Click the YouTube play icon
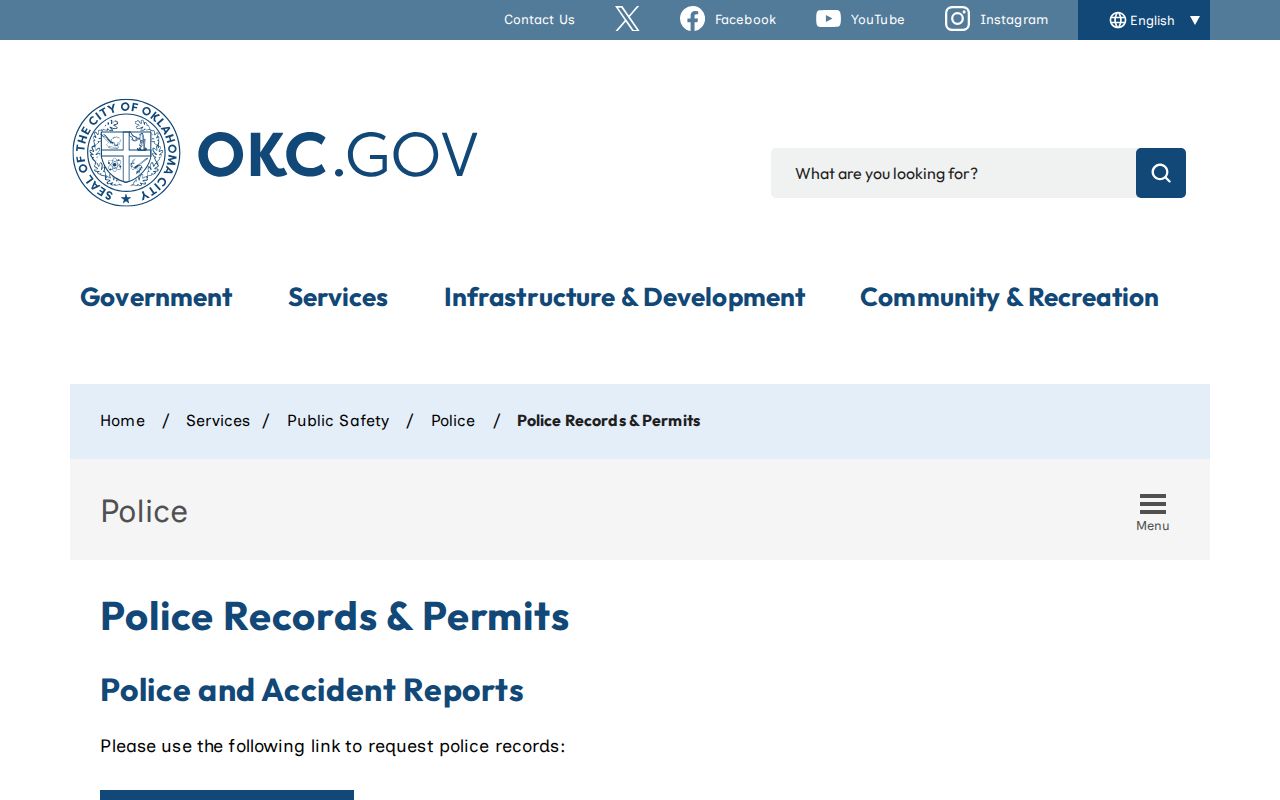This screenshot has height=800, width=1280. pos(828,19)
